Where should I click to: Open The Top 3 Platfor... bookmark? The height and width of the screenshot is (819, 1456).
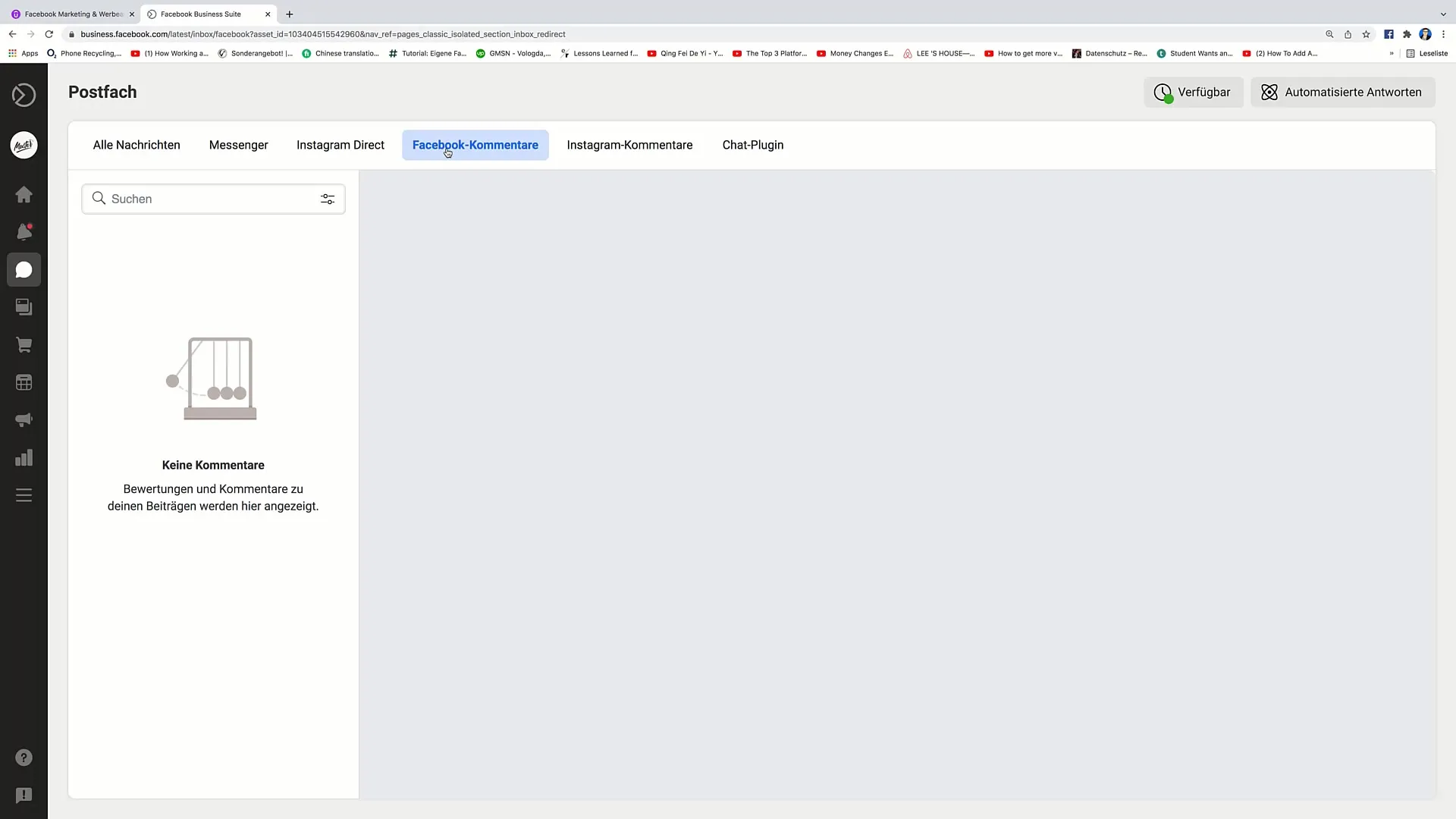point(770,53)
